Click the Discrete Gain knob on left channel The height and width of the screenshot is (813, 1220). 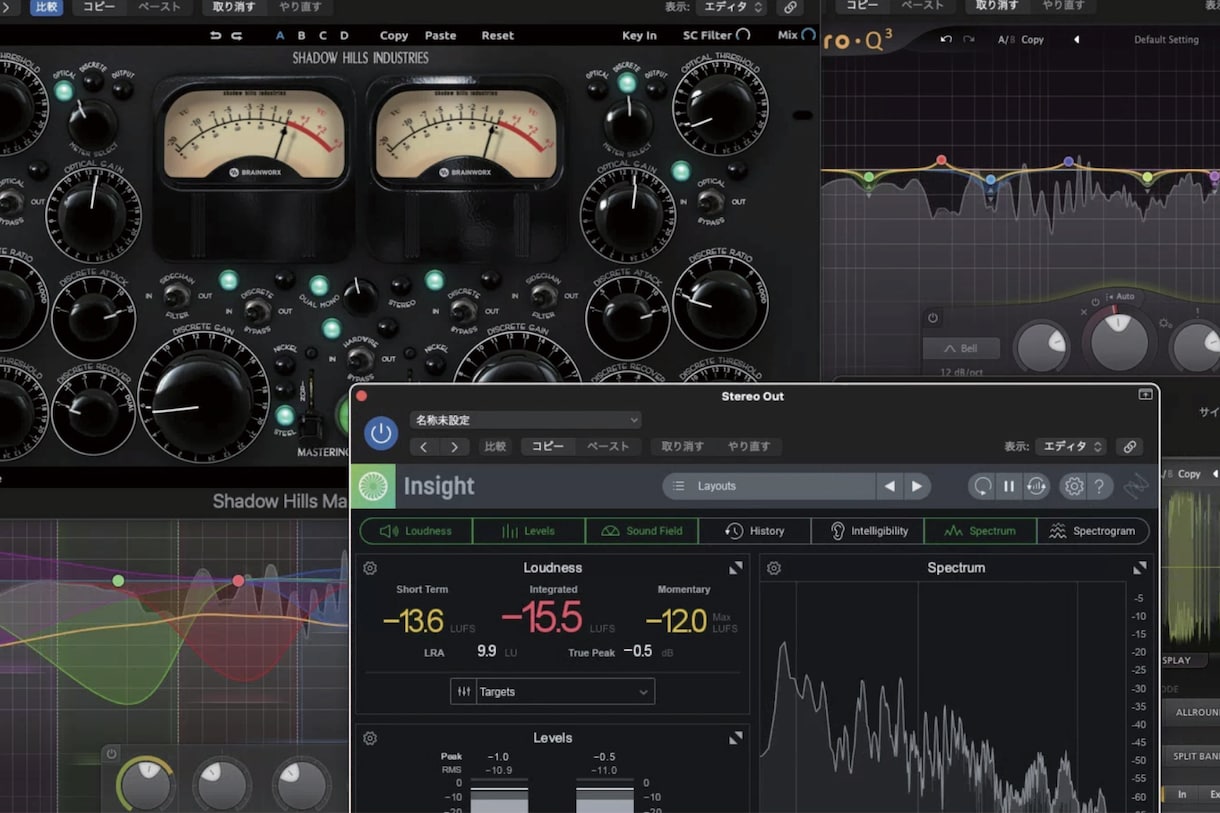[x=203, y=398]
